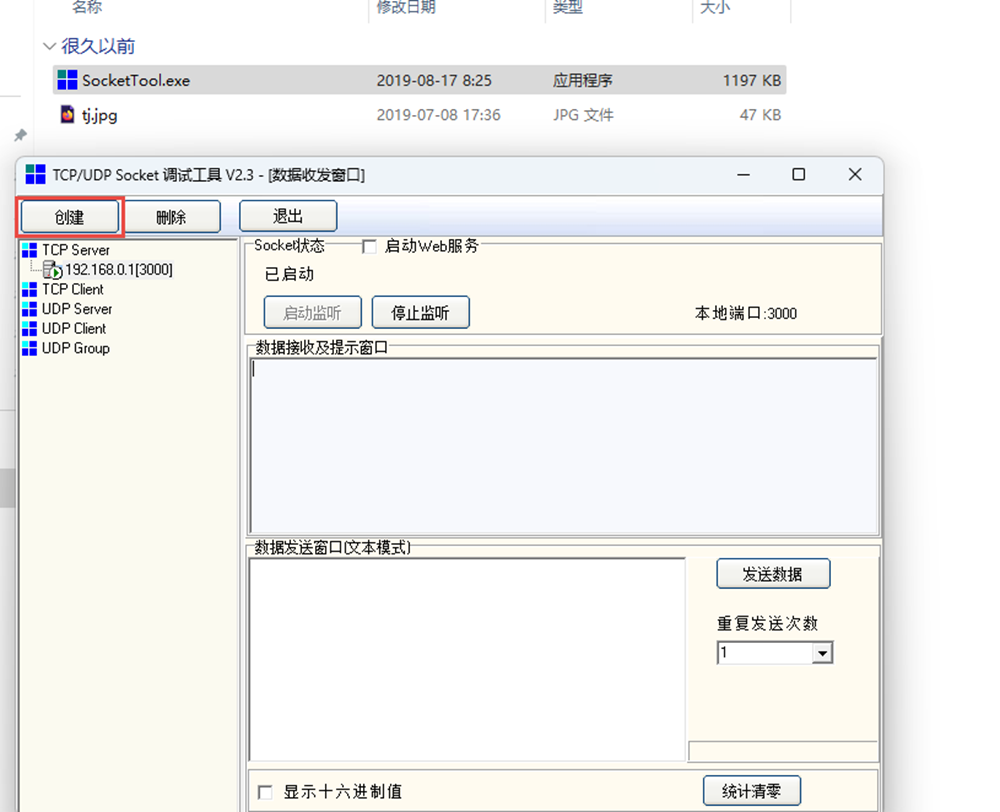Click the 退出 button
1000x812 pixels.
point(288,216)
